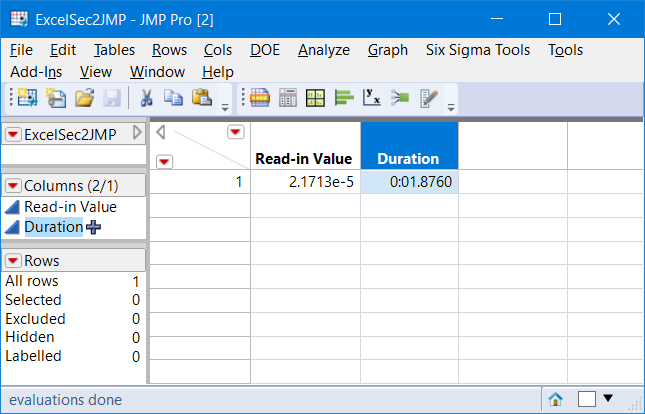Open the Edit menu

(x=63, y=50)
